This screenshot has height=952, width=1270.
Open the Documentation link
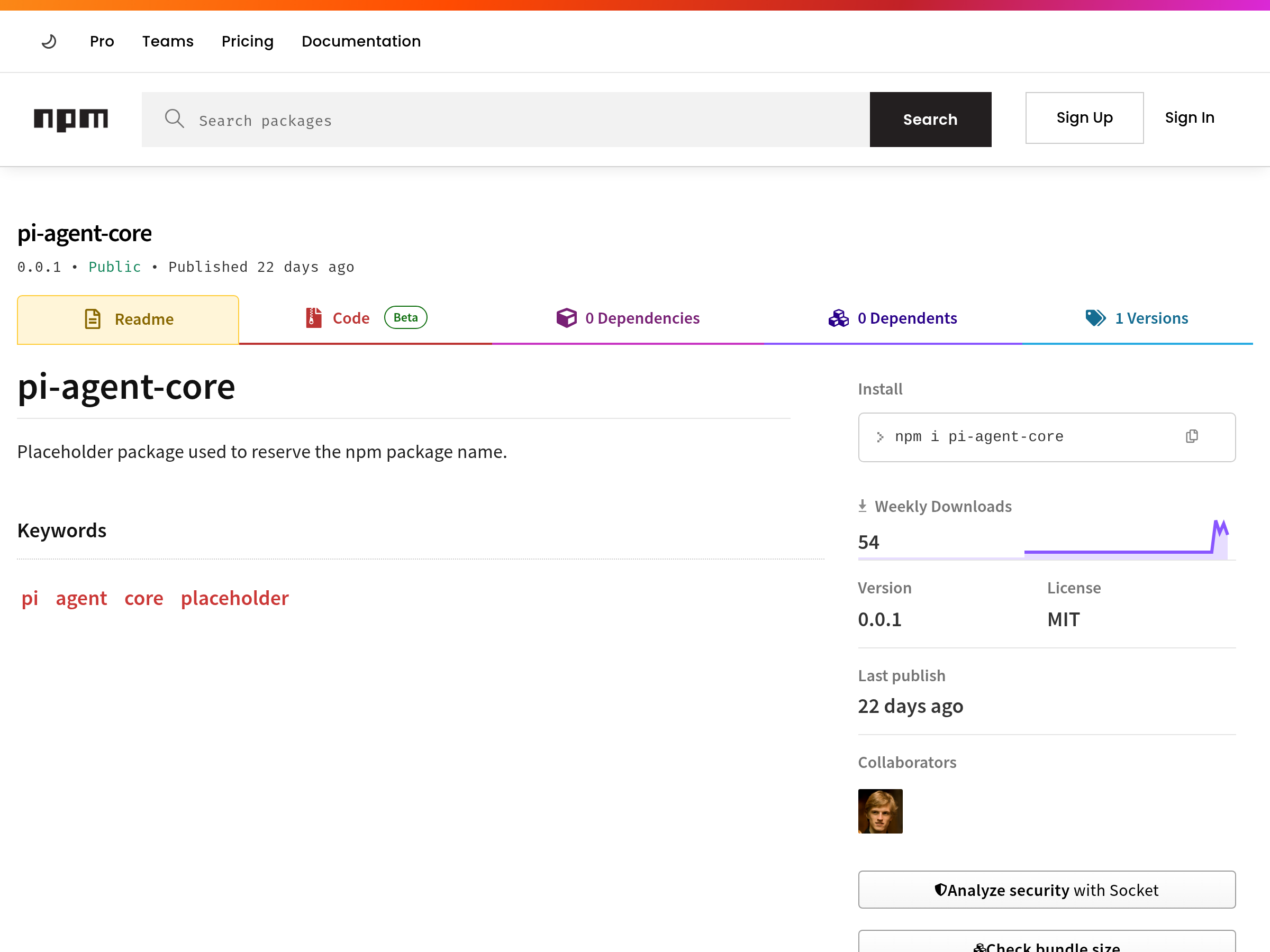pyautogui.click(x=361, y=41)
